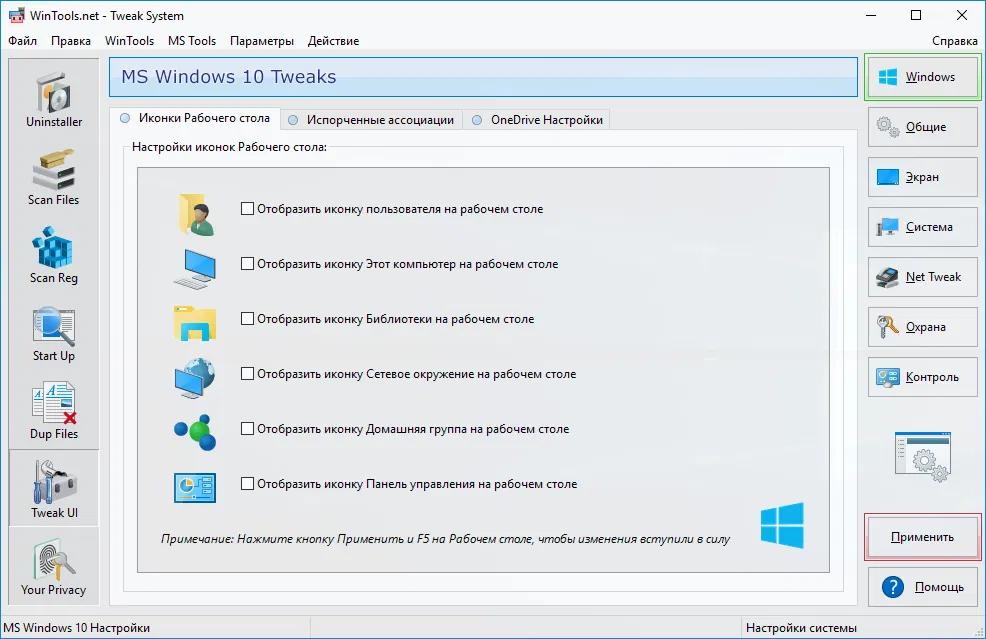This screenshot has height=639, width=986.
Task: Click the MS Windows 10 Настройки status text
Action: (77, 628)
